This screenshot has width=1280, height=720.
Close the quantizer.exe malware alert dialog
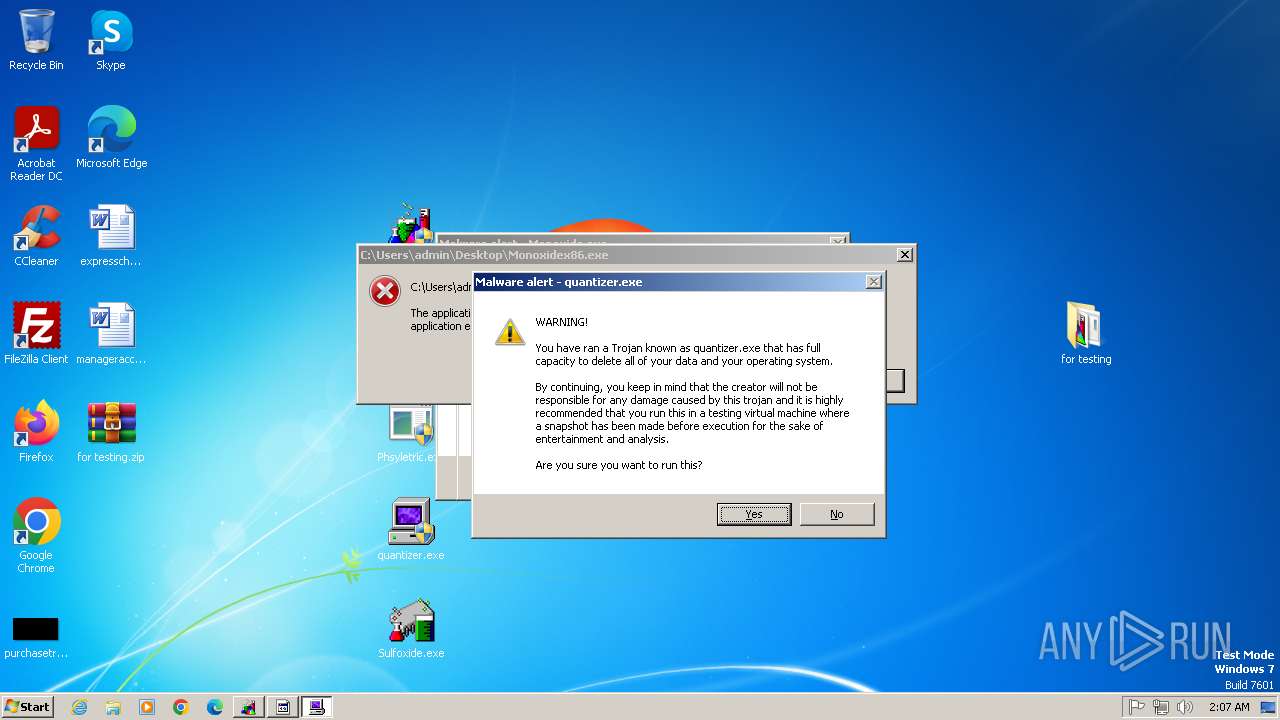pyautogui.click(x=873, y=282)
